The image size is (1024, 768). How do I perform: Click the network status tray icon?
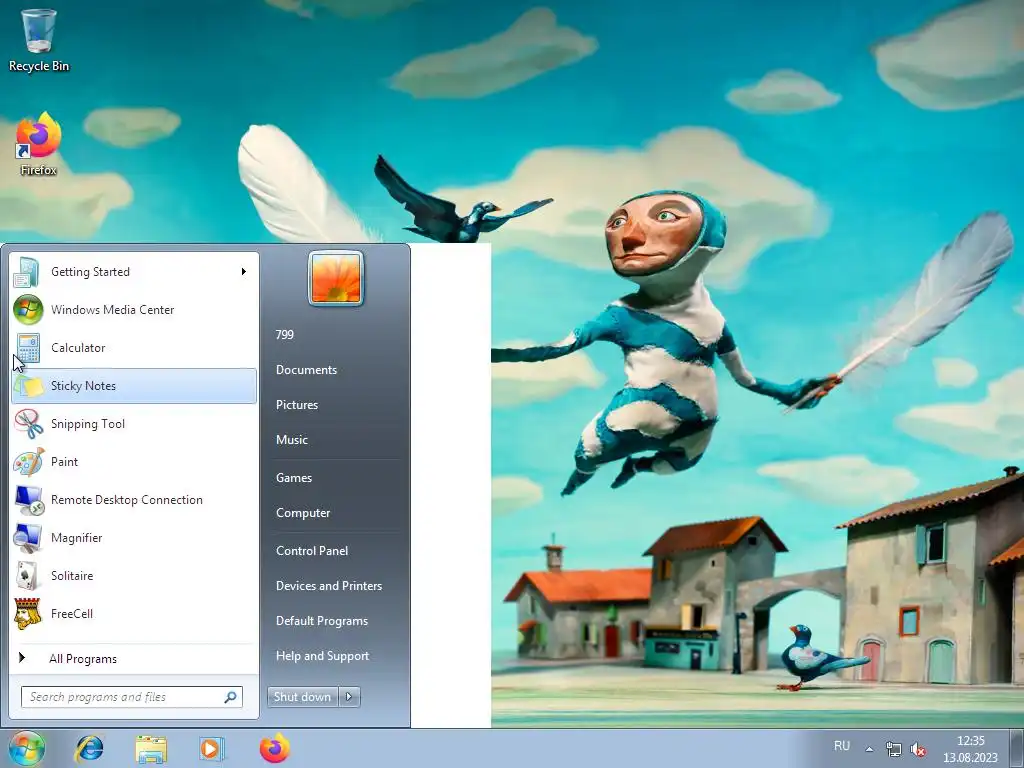[x=893, y=749]
